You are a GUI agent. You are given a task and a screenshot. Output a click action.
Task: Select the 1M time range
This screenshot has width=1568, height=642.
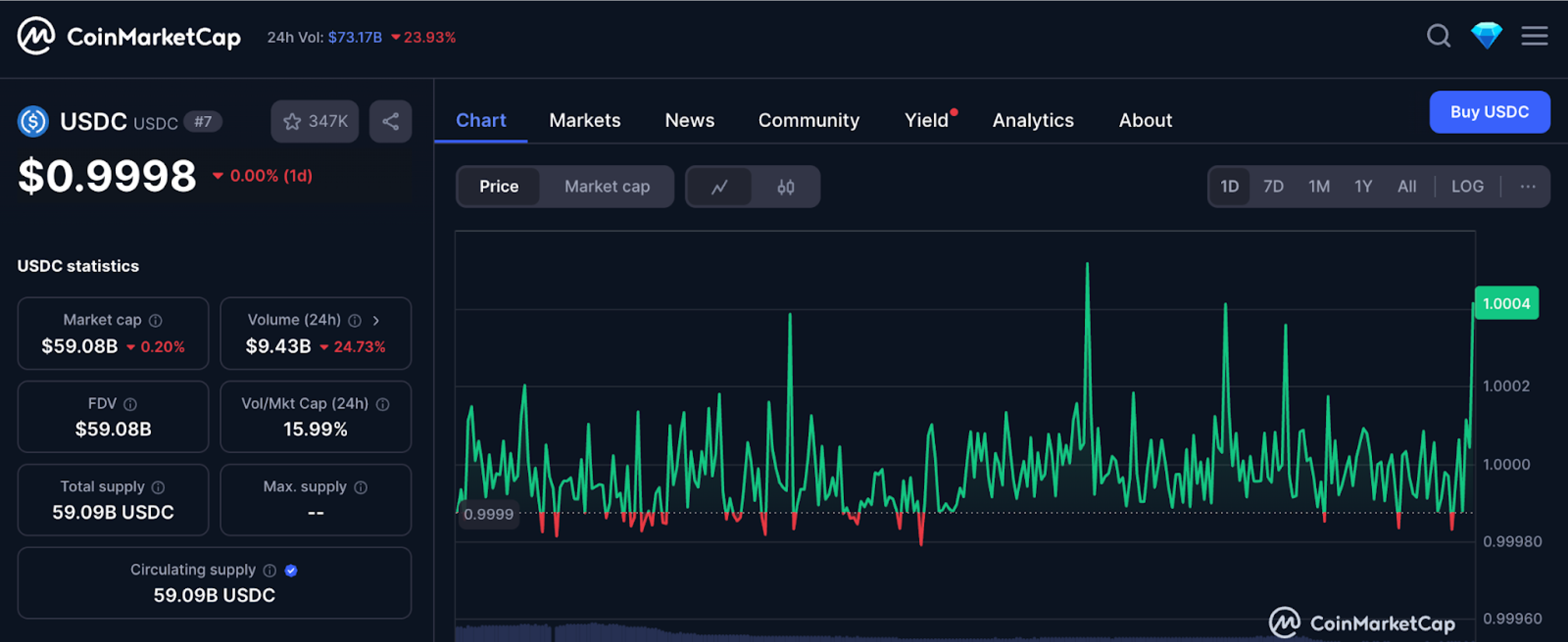[1319, 186]
